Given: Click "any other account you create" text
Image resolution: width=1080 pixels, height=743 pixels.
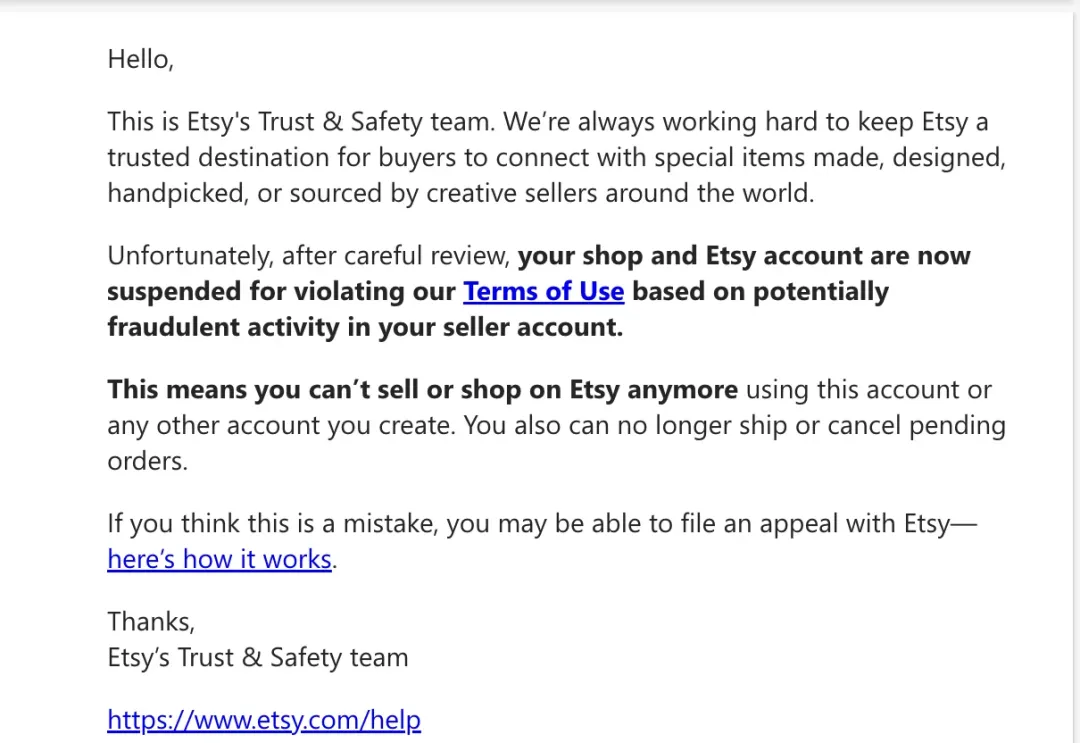Looking at the screenshot, I should 281,426.
